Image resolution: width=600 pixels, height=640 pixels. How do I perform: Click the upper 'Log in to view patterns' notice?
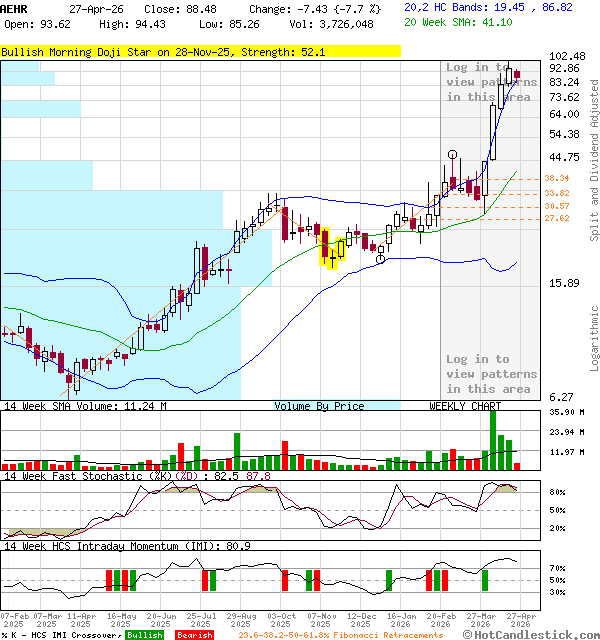[x=491, y=82]
